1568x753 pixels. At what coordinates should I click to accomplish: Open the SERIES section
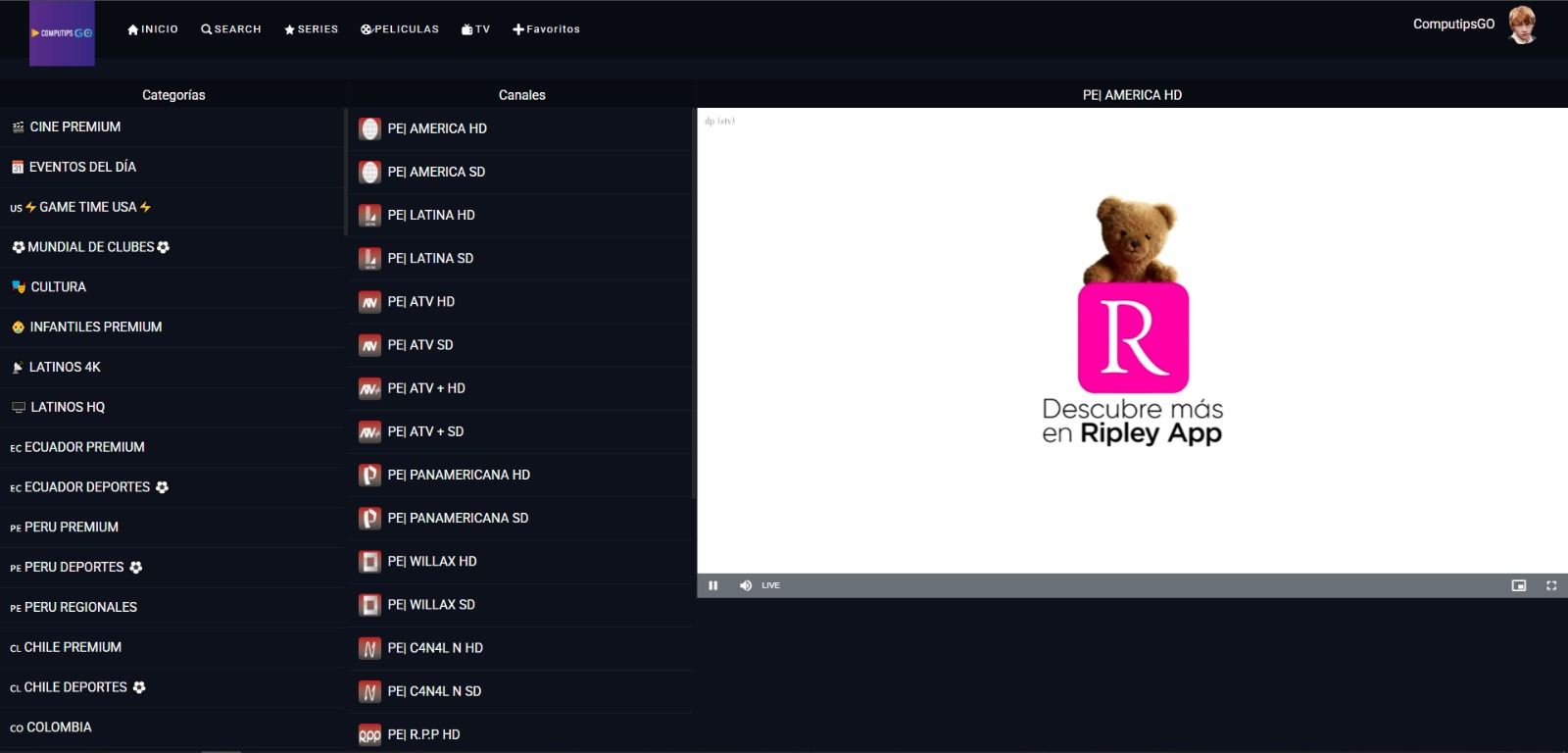[x=311, y=29]
